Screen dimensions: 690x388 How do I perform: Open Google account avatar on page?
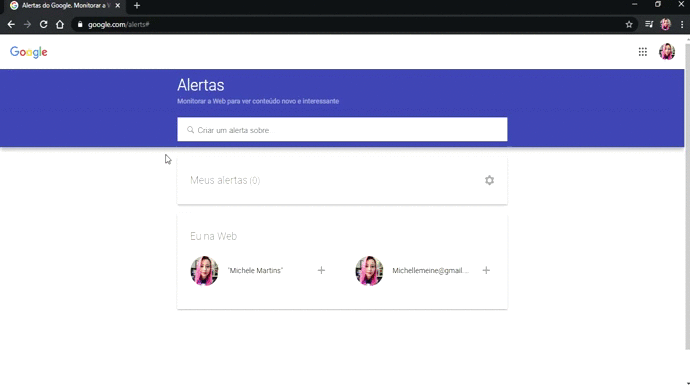tap(667, 52)
